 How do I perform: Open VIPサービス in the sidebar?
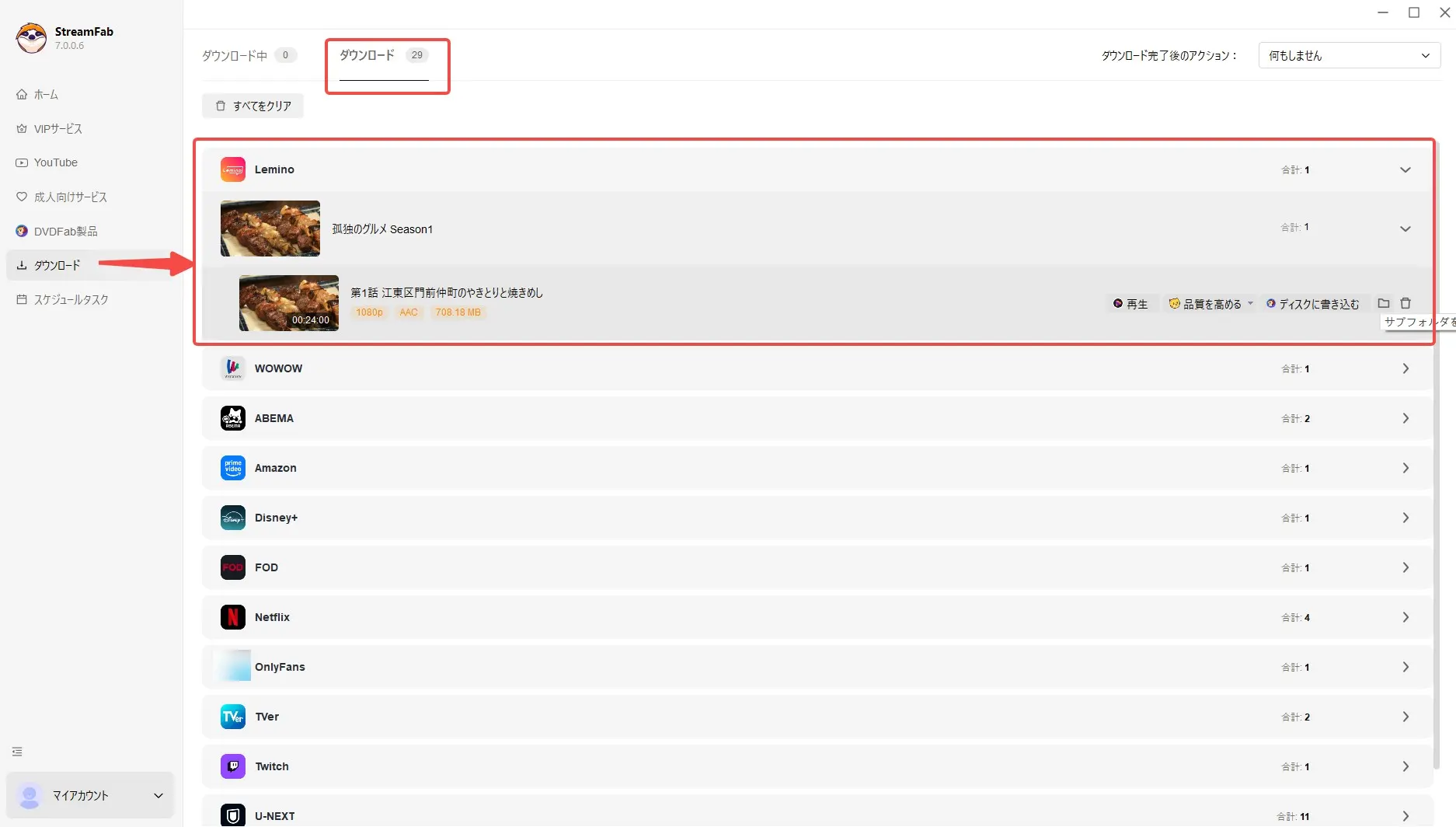click(49, 128)
